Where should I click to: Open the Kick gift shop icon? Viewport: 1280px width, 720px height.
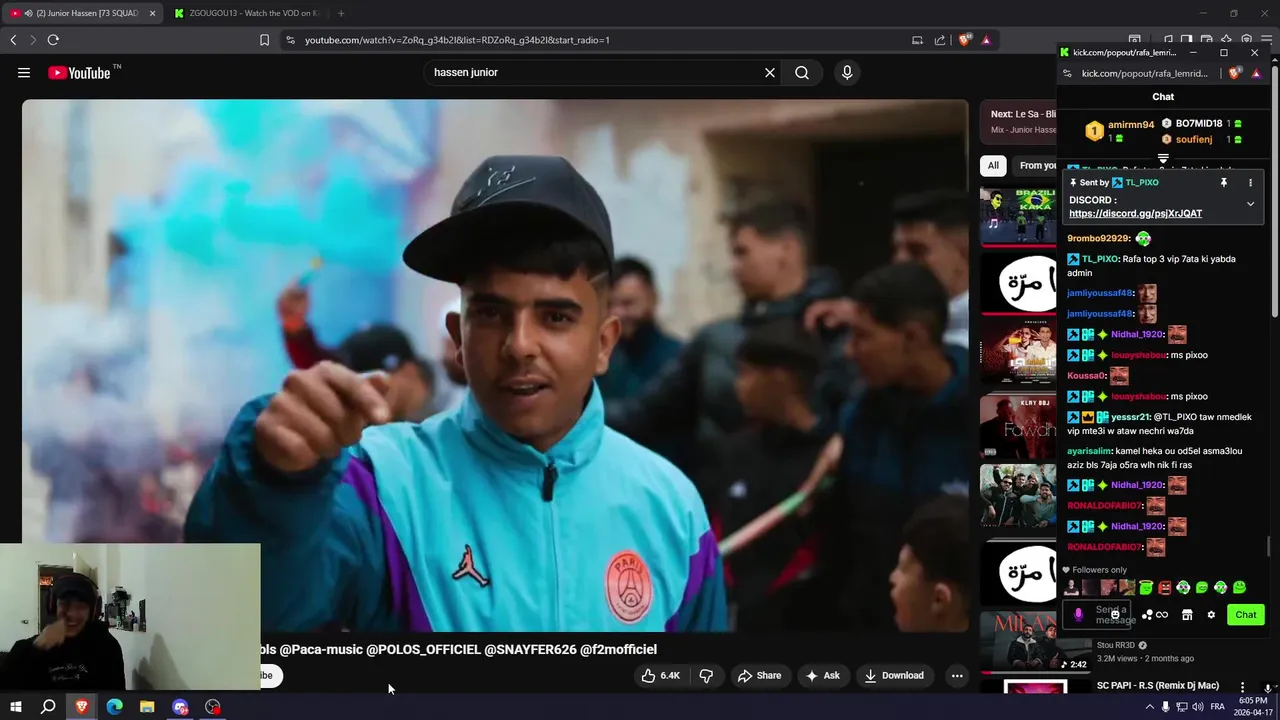(x=1187, y=615)
